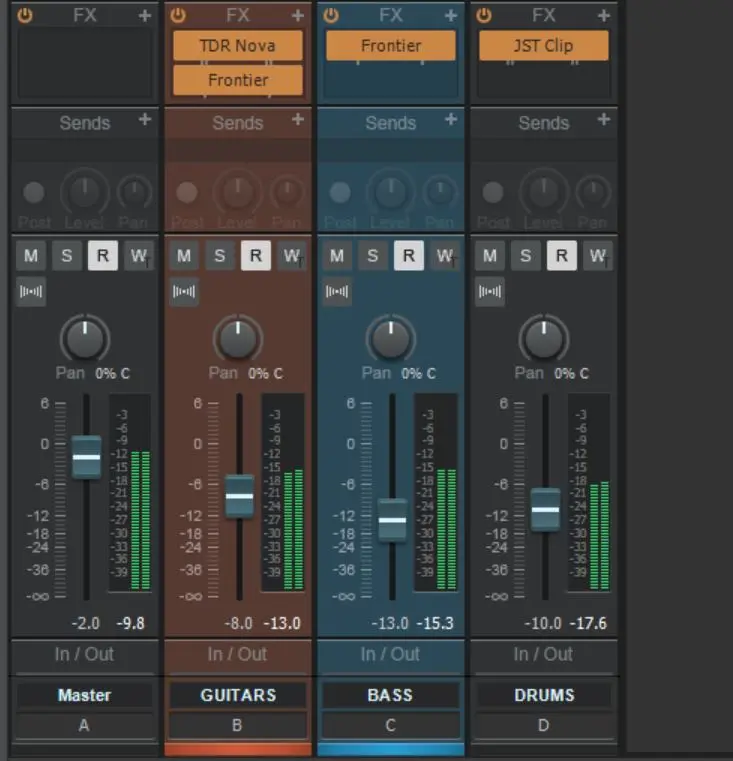The height and width of the screenshot is (761, 733).
Task: Mute the GUITARS channel
Action: point(184,256)
